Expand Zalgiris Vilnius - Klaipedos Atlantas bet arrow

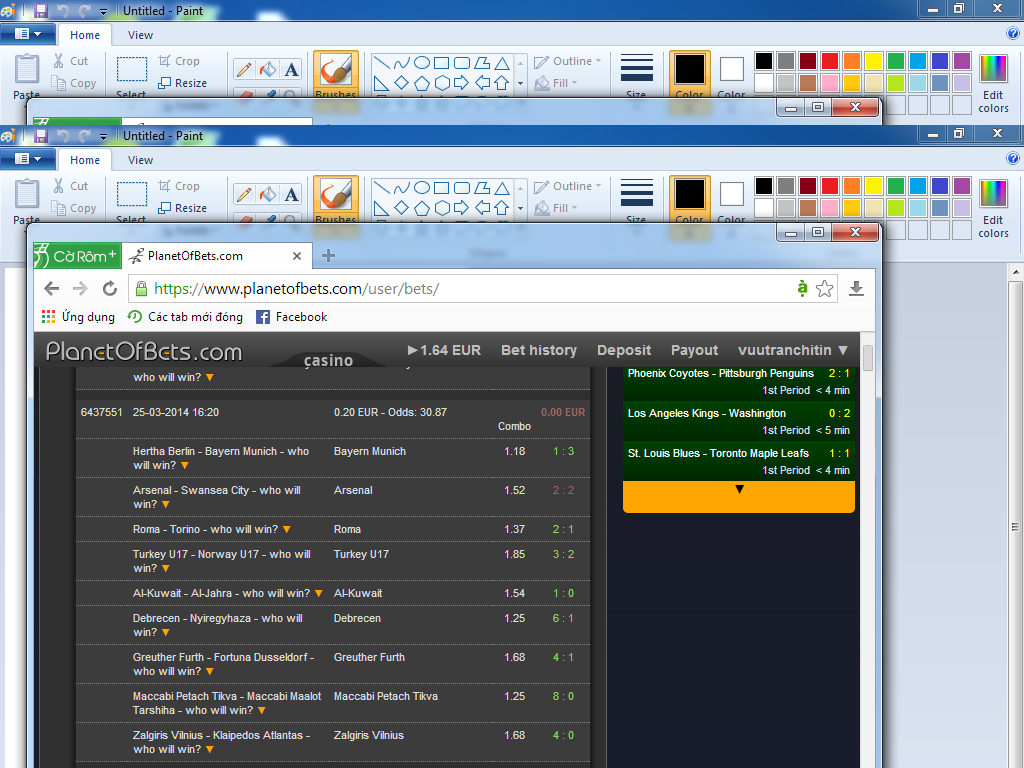210,750
